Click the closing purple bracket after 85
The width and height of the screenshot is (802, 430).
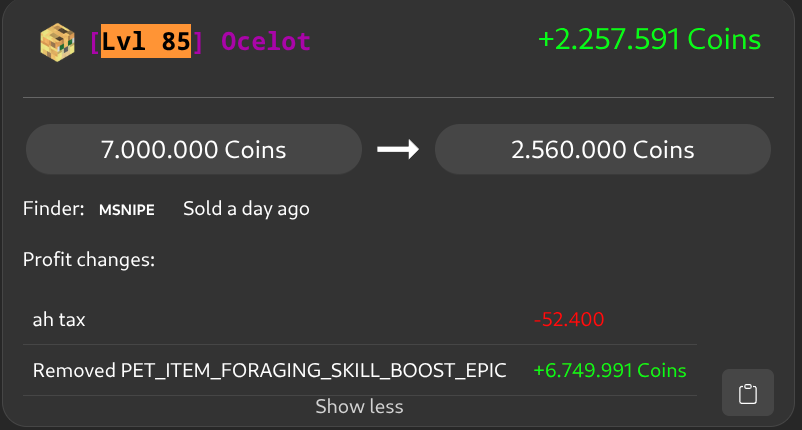(x=198, y=42)
